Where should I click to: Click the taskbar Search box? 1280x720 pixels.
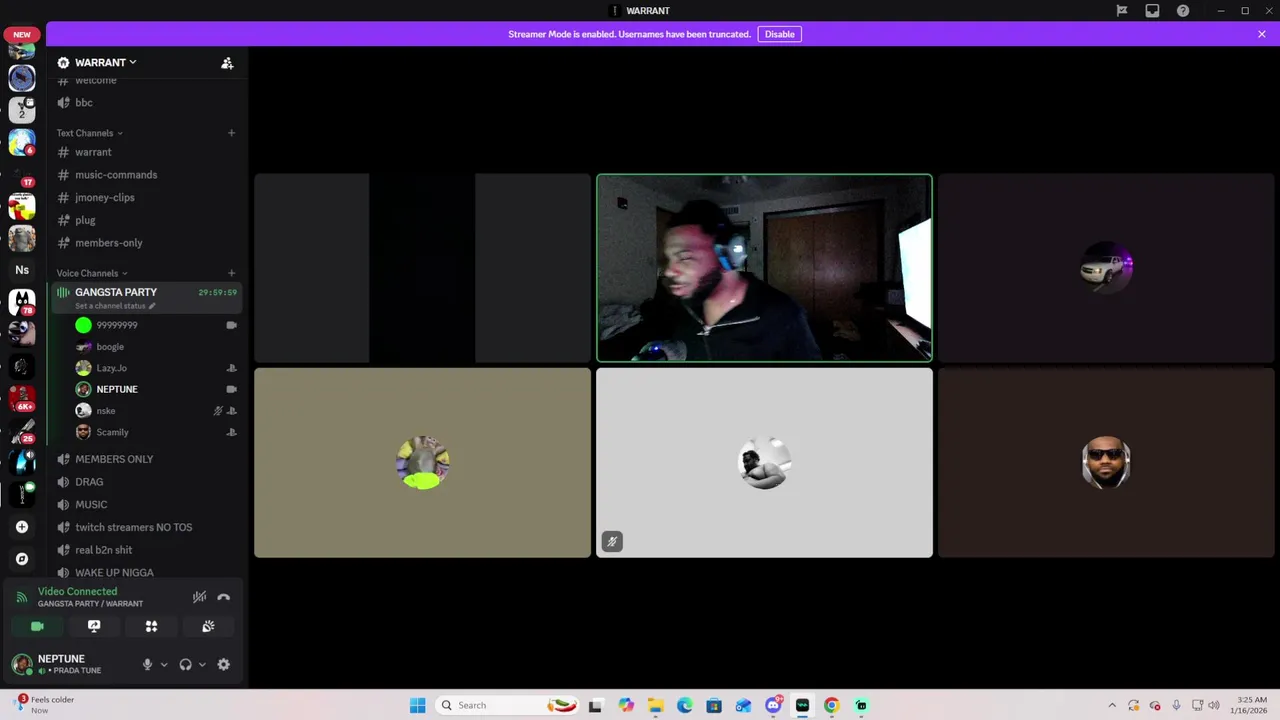point(507,705)
